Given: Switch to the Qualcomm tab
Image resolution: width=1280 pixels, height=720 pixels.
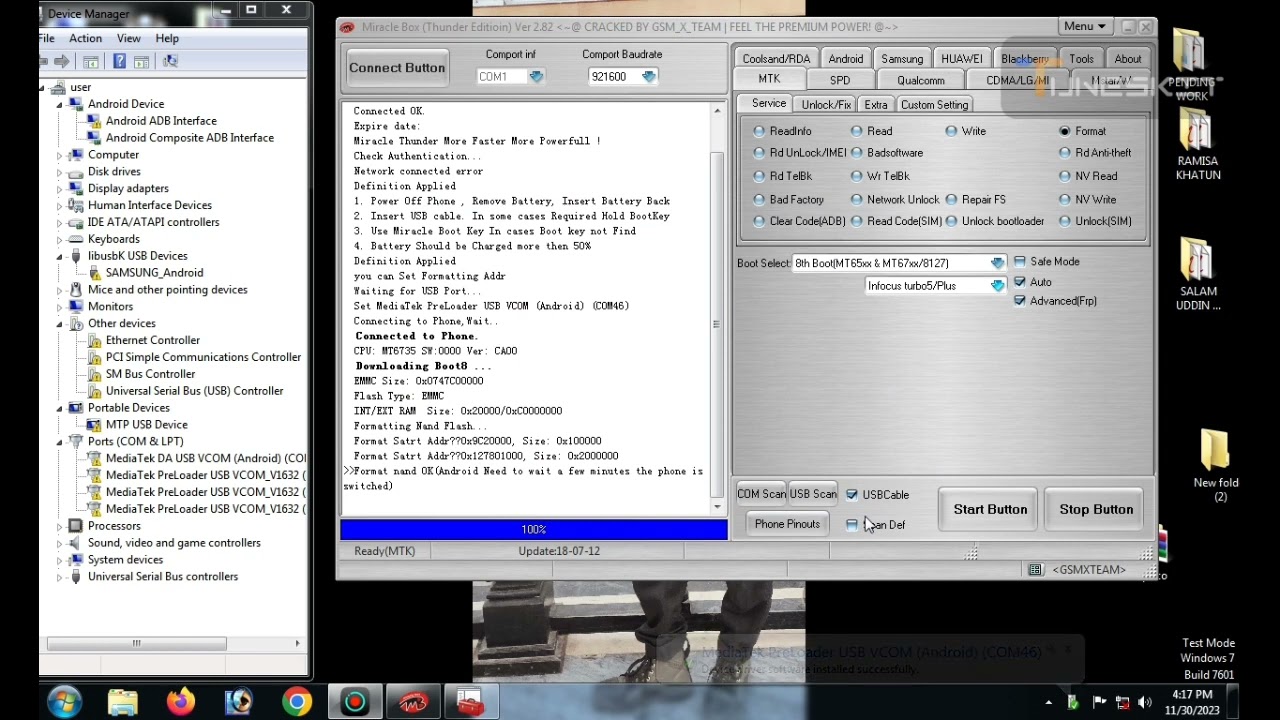Looking at the screenshot, I should [920, 81].
